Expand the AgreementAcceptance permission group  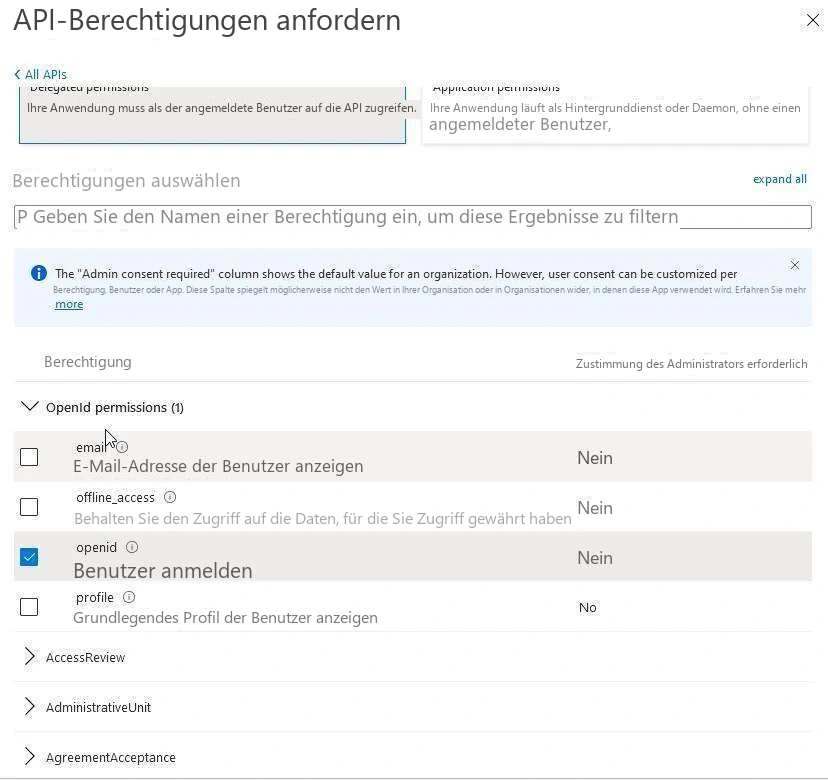pos(30,757)
